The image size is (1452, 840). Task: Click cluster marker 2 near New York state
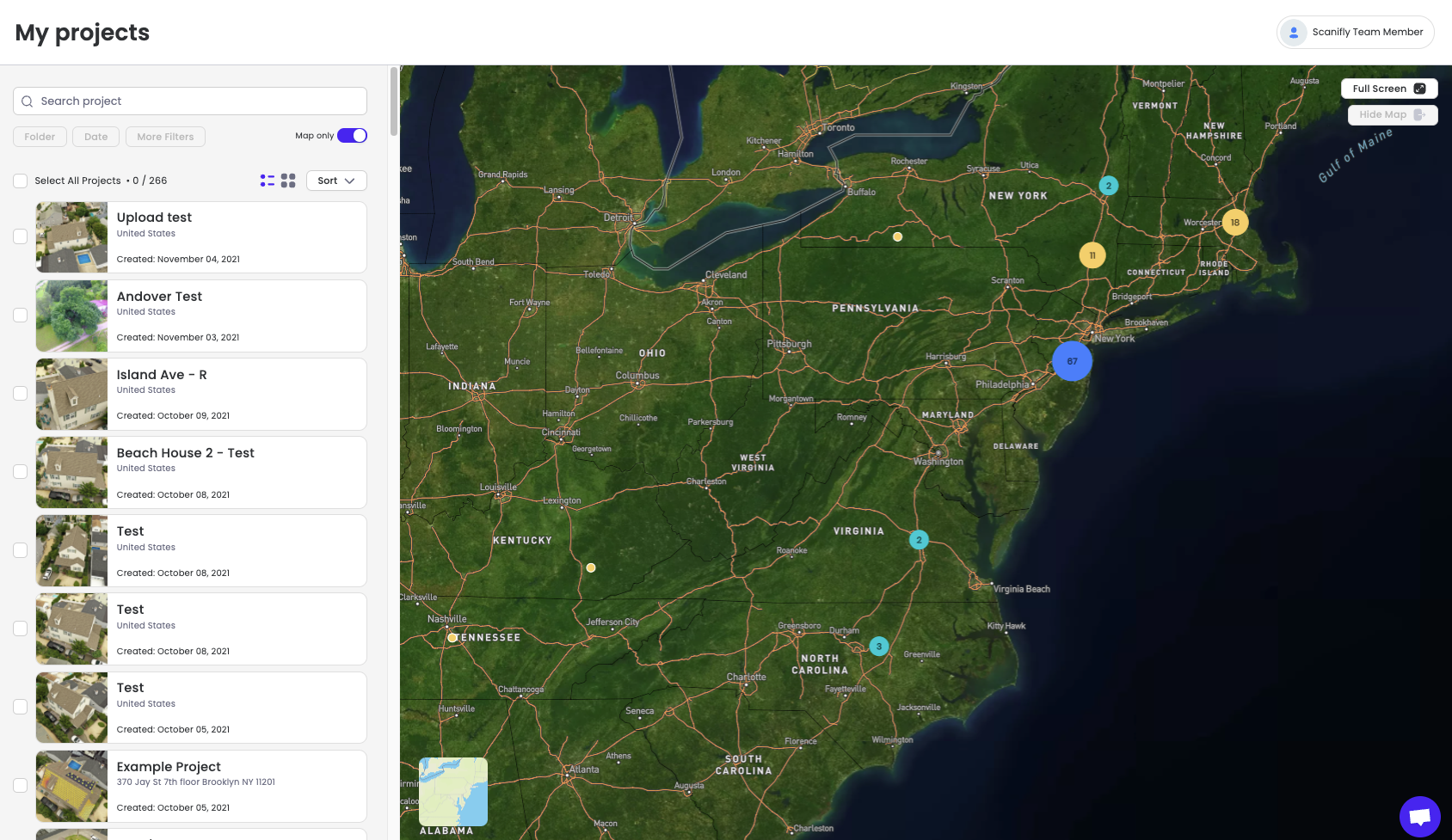[1109, 186]
